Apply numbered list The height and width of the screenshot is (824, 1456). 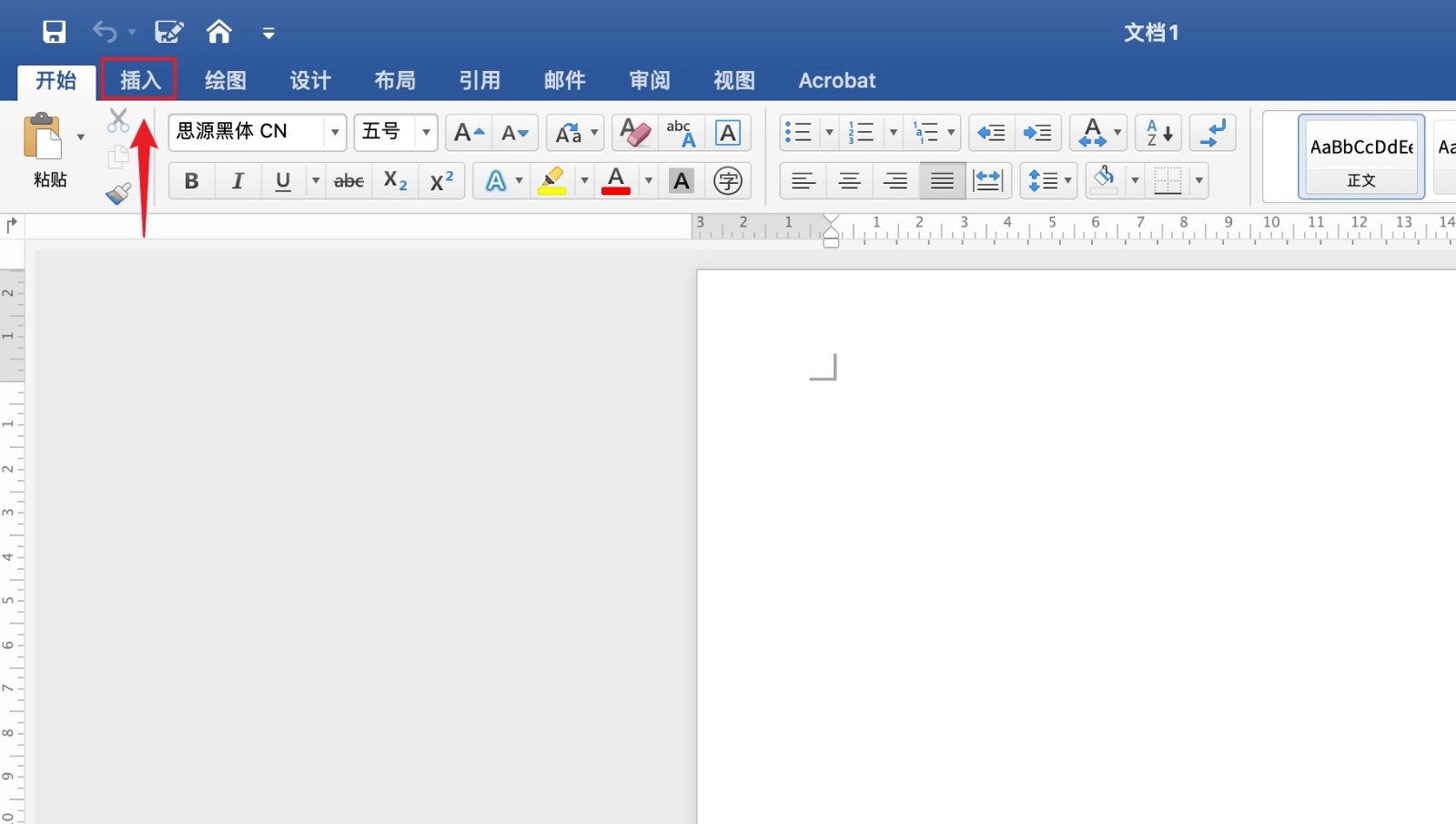pos(862,133)
